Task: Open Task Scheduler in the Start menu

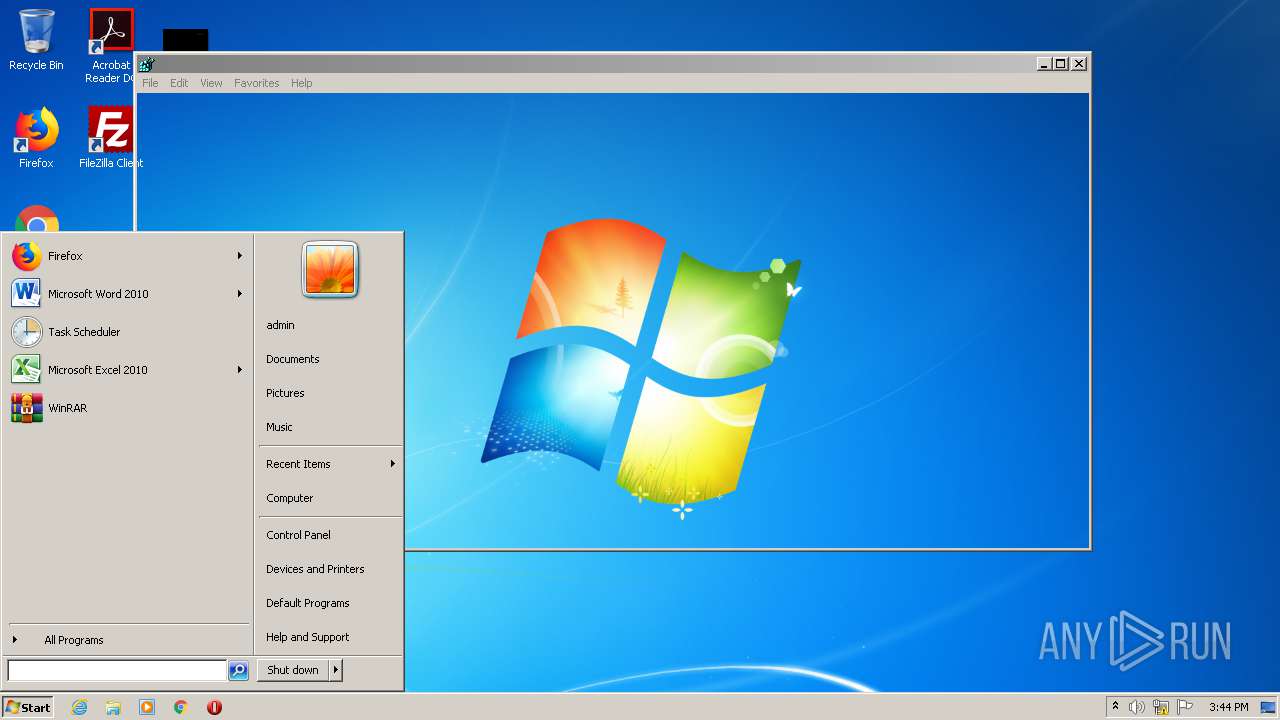Action: 127,332
